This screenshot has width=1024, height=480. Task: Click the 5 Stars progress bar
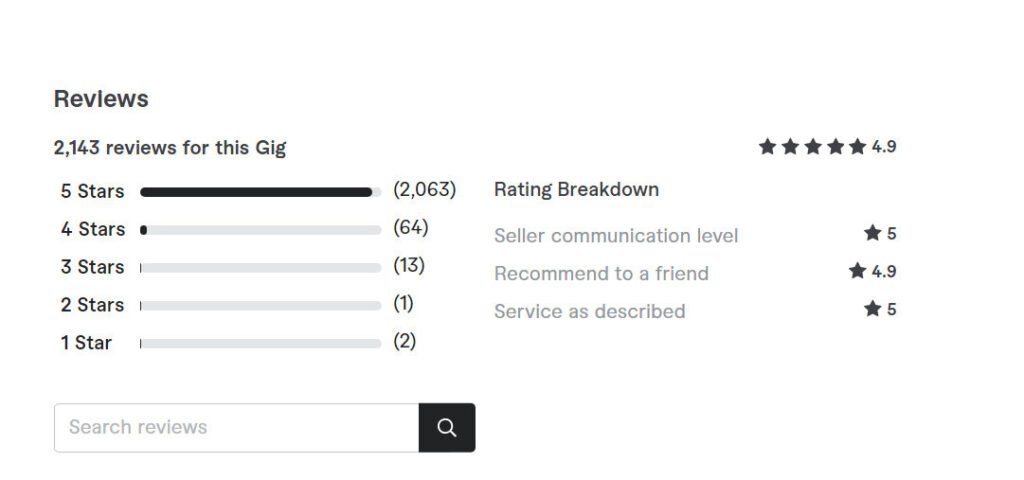coord(261,192)
